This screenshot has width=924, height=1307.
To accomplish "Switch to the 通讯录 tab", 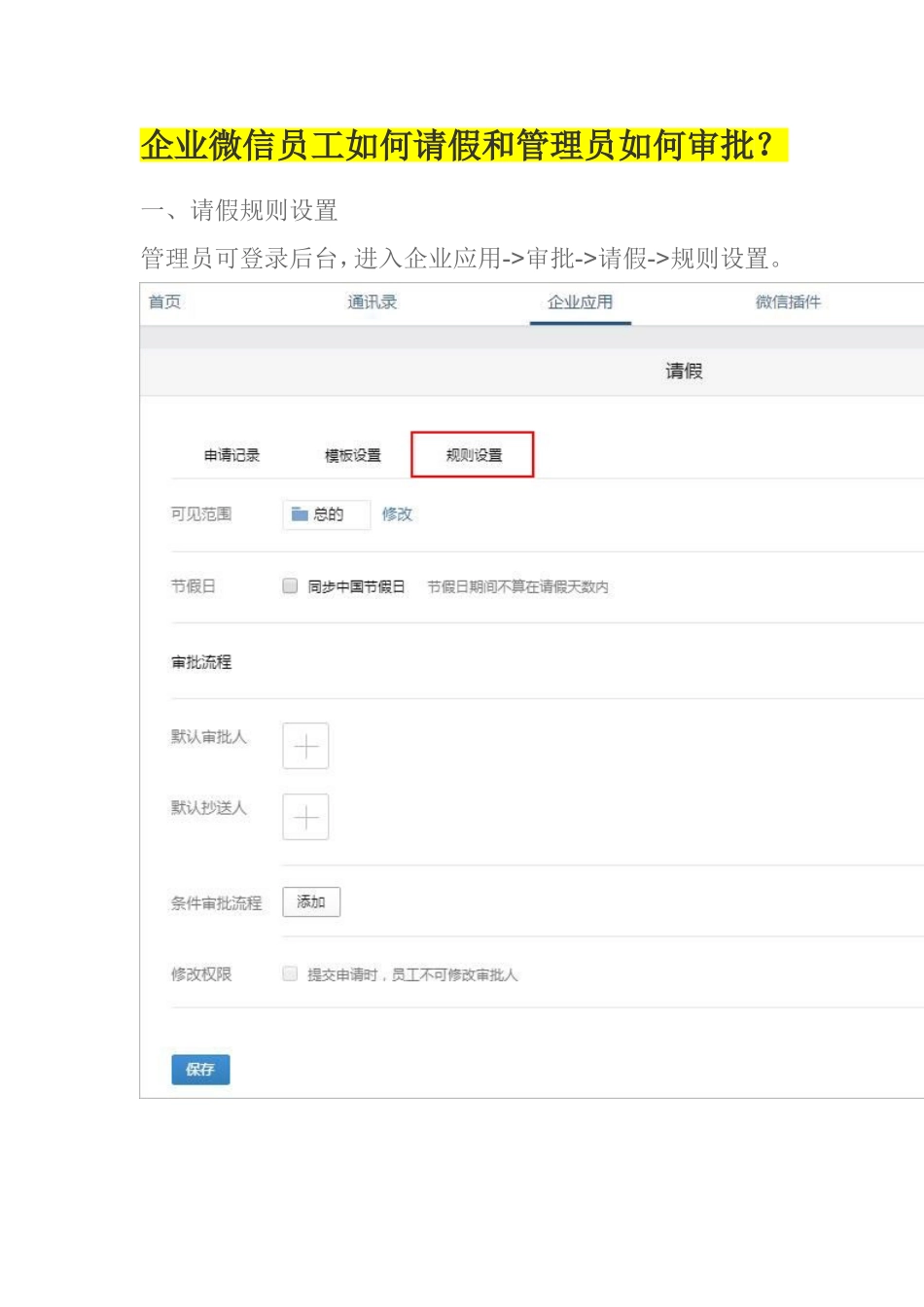I will click(373, 302).
